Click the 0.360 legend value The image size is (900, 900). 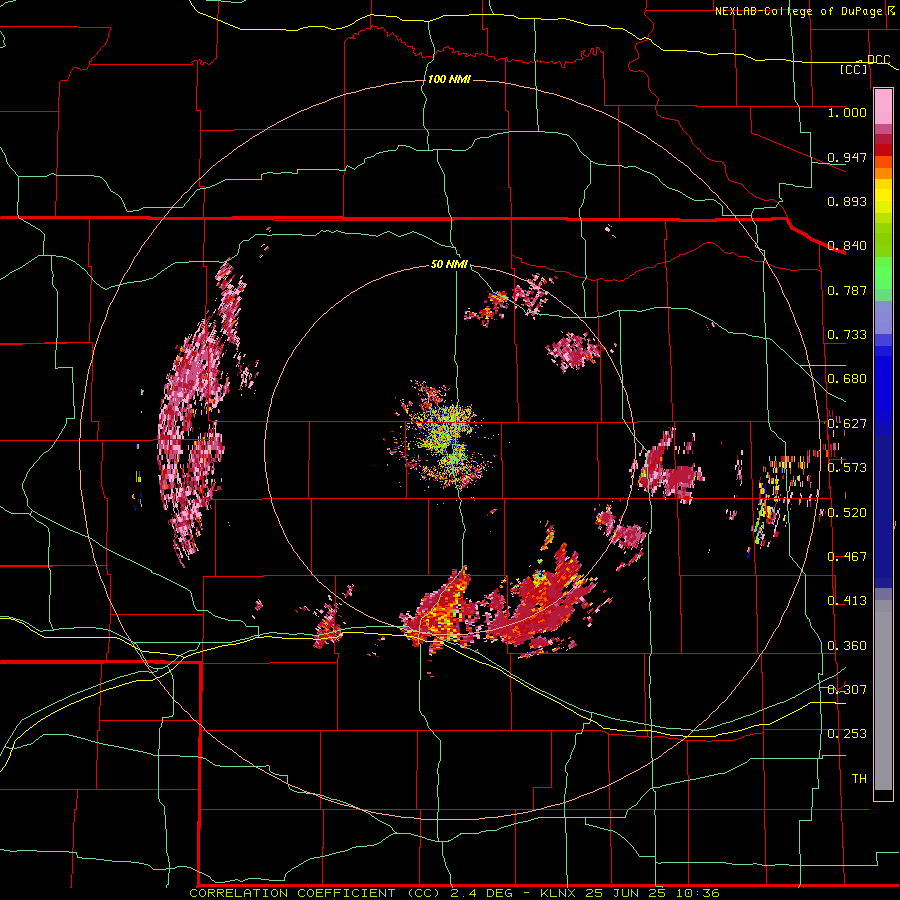pos(847,646)
